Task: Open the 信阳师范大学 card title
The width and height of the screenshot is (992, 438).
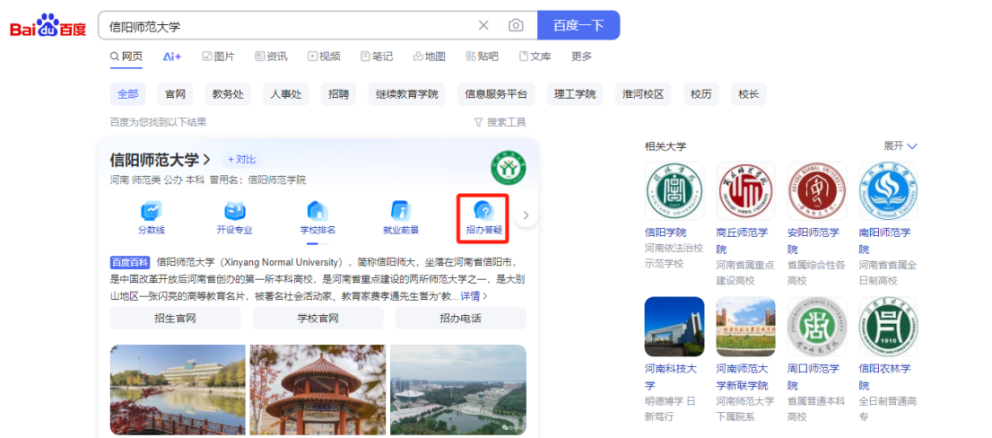Action: (160, 160)
